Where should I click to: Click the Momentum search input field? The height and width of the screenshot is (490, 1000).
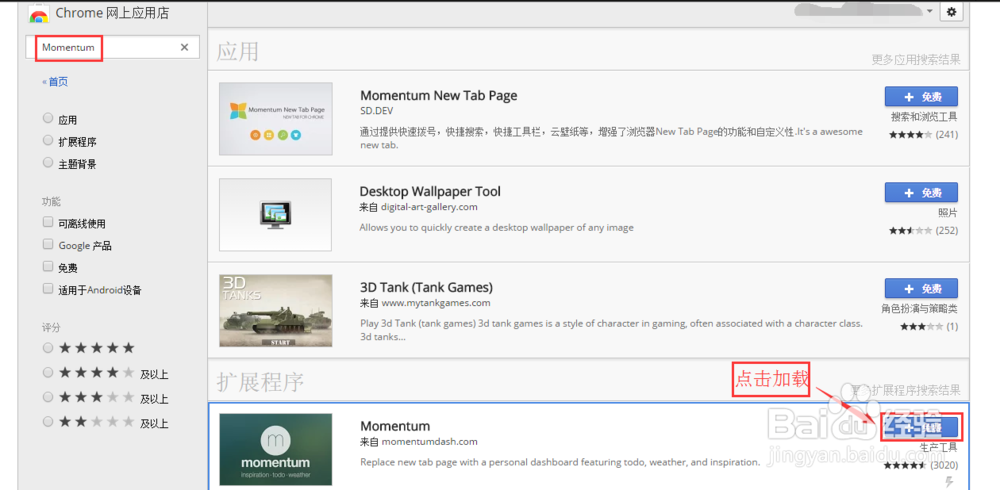(x=112, y=47)
